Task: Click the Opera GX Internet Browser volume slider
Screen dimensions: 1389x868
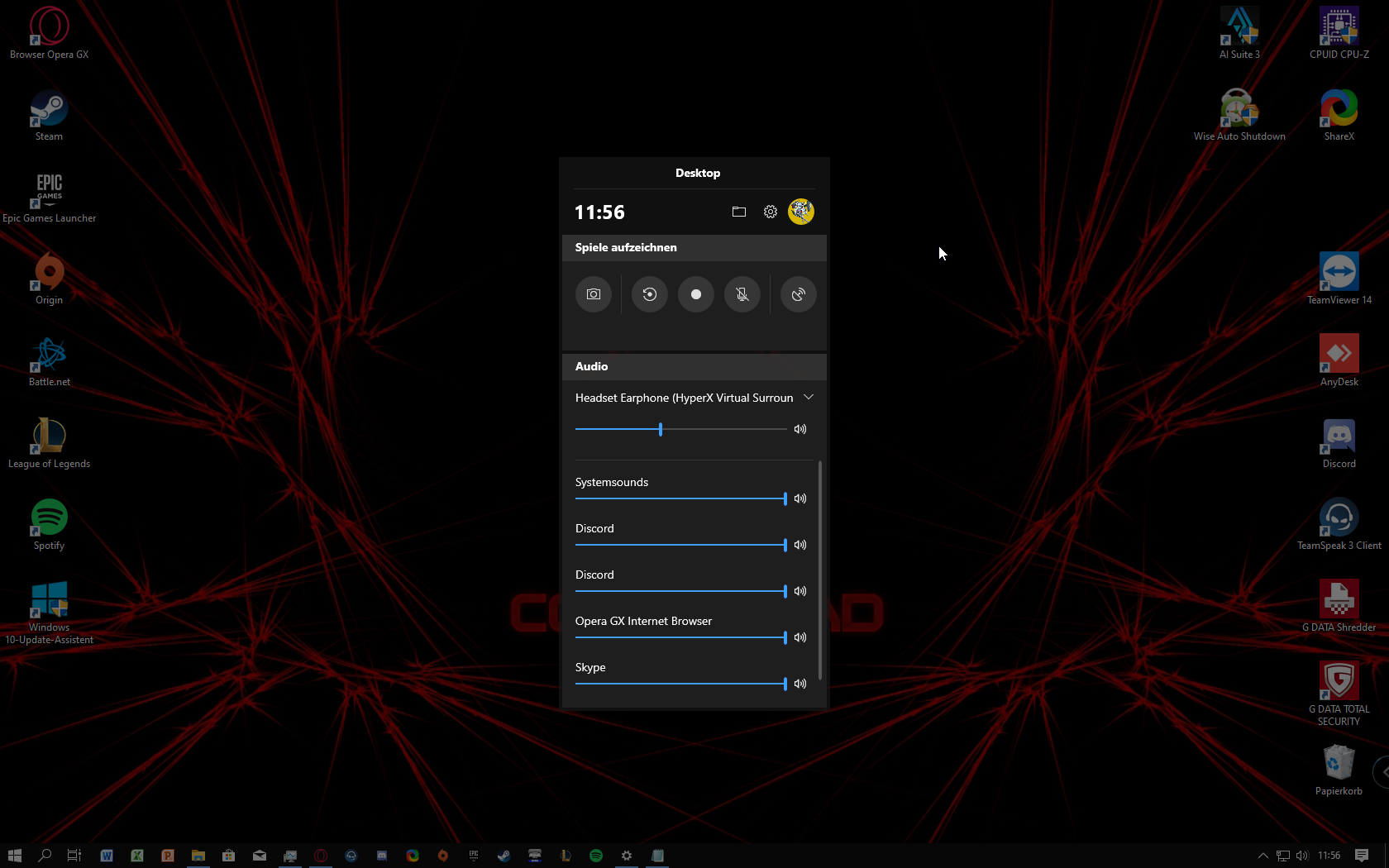Action: (681, 637)
